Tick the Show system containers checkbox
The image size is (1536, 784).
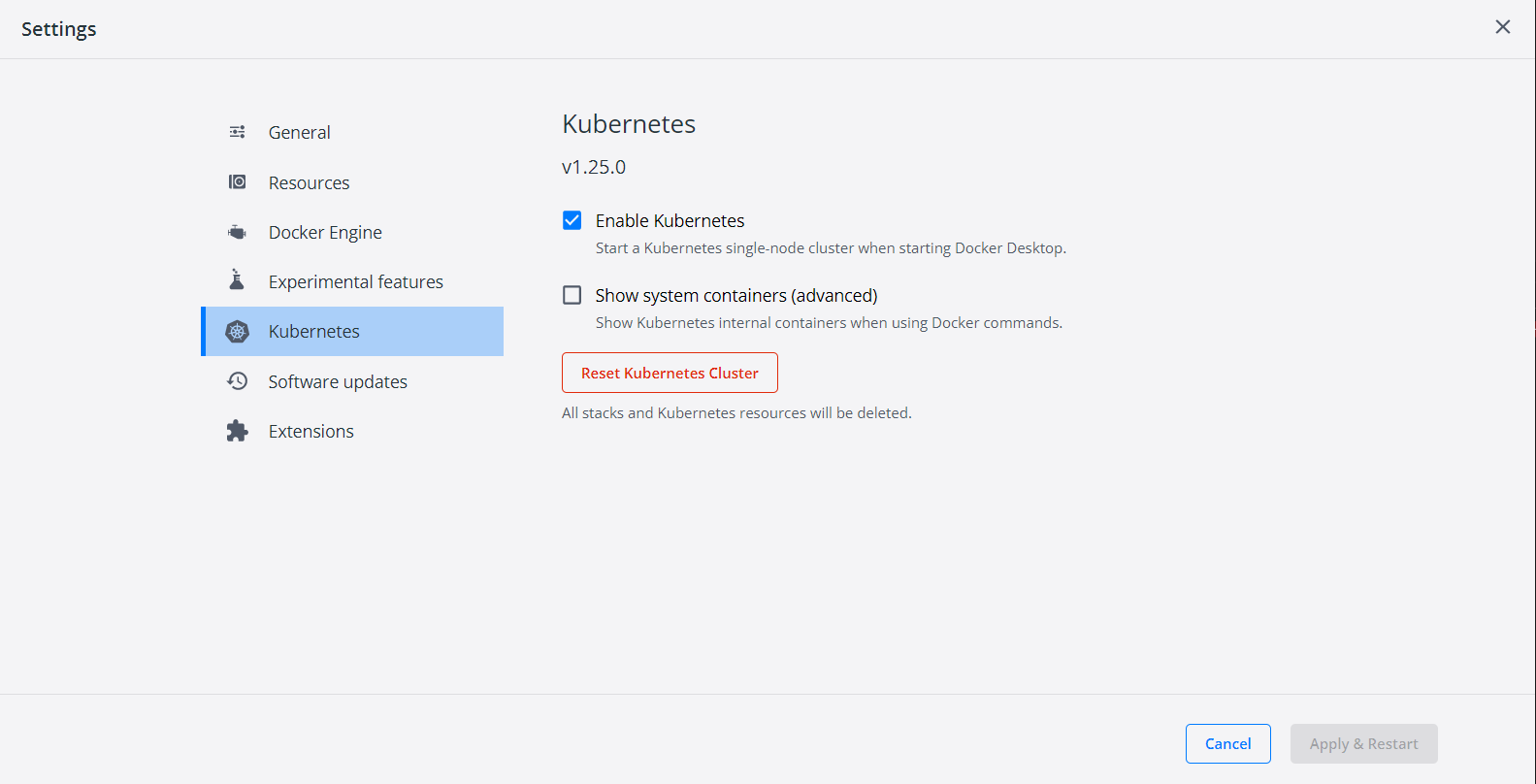click(572, 295)
